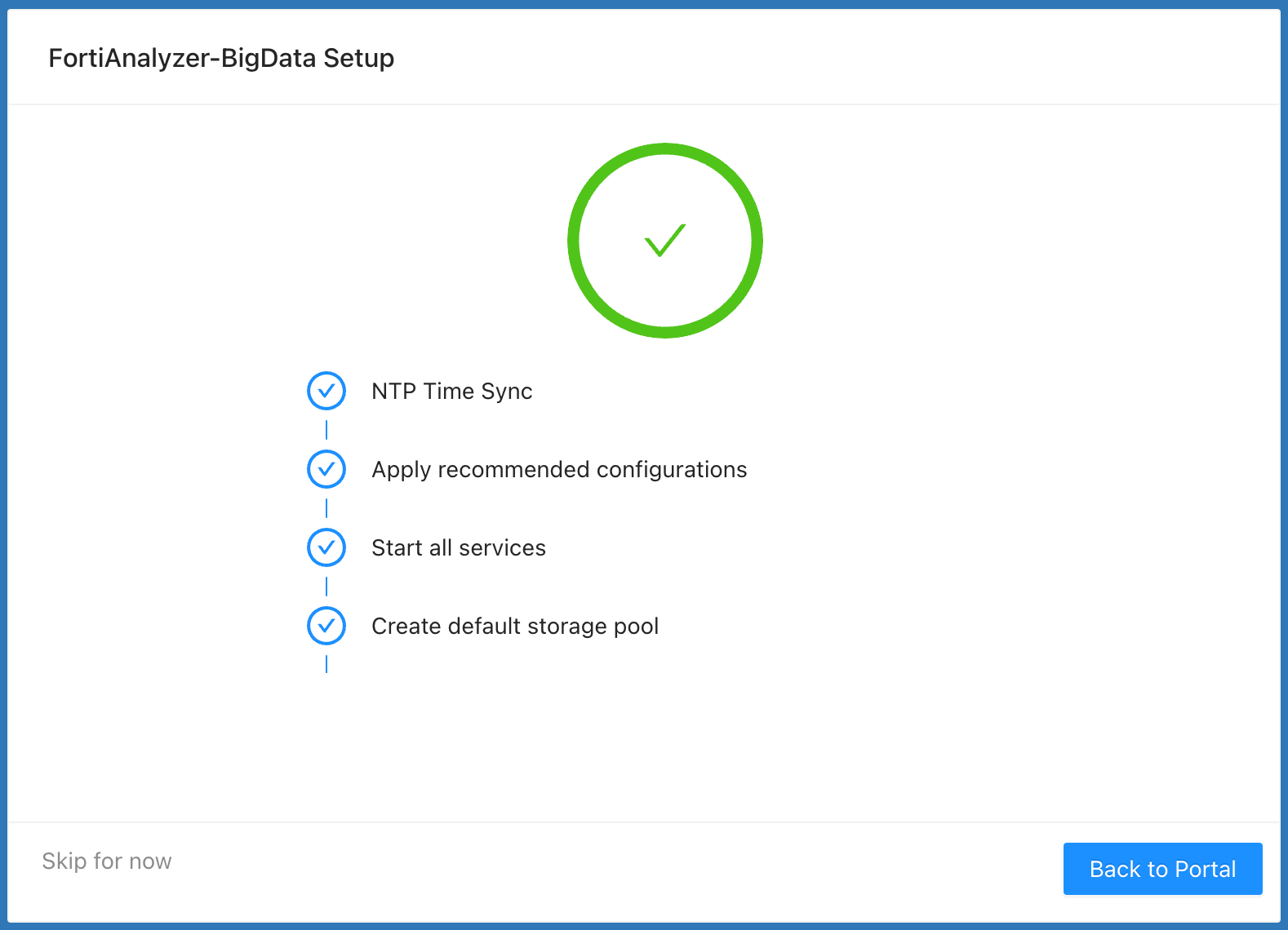Select the Apply recommended configurations step text
Screen dimensions: 1288x930
coord(559,470)
